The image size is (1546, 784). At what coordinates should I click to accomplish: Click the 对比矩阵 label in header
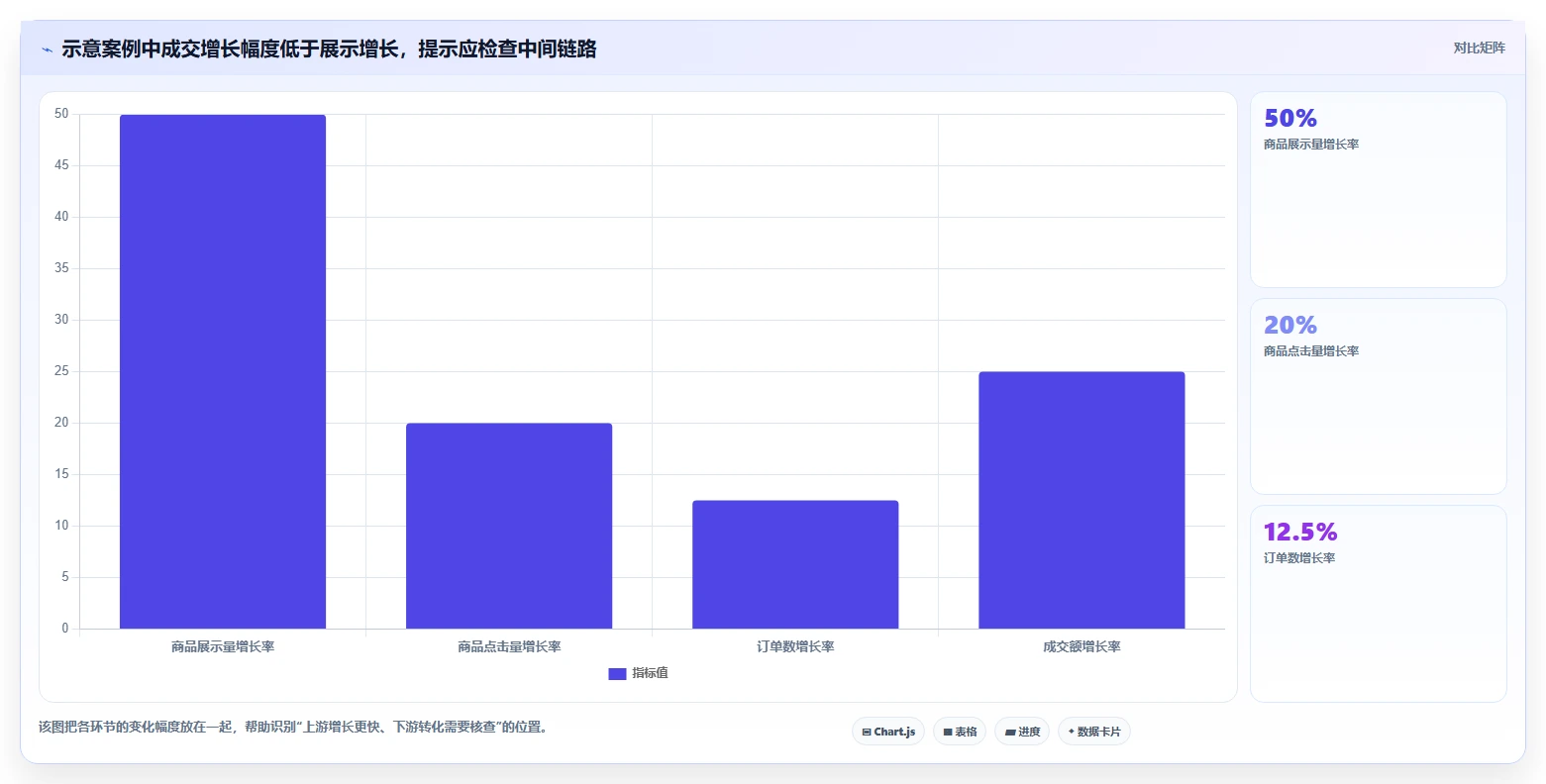click(x=1479, y=48)
